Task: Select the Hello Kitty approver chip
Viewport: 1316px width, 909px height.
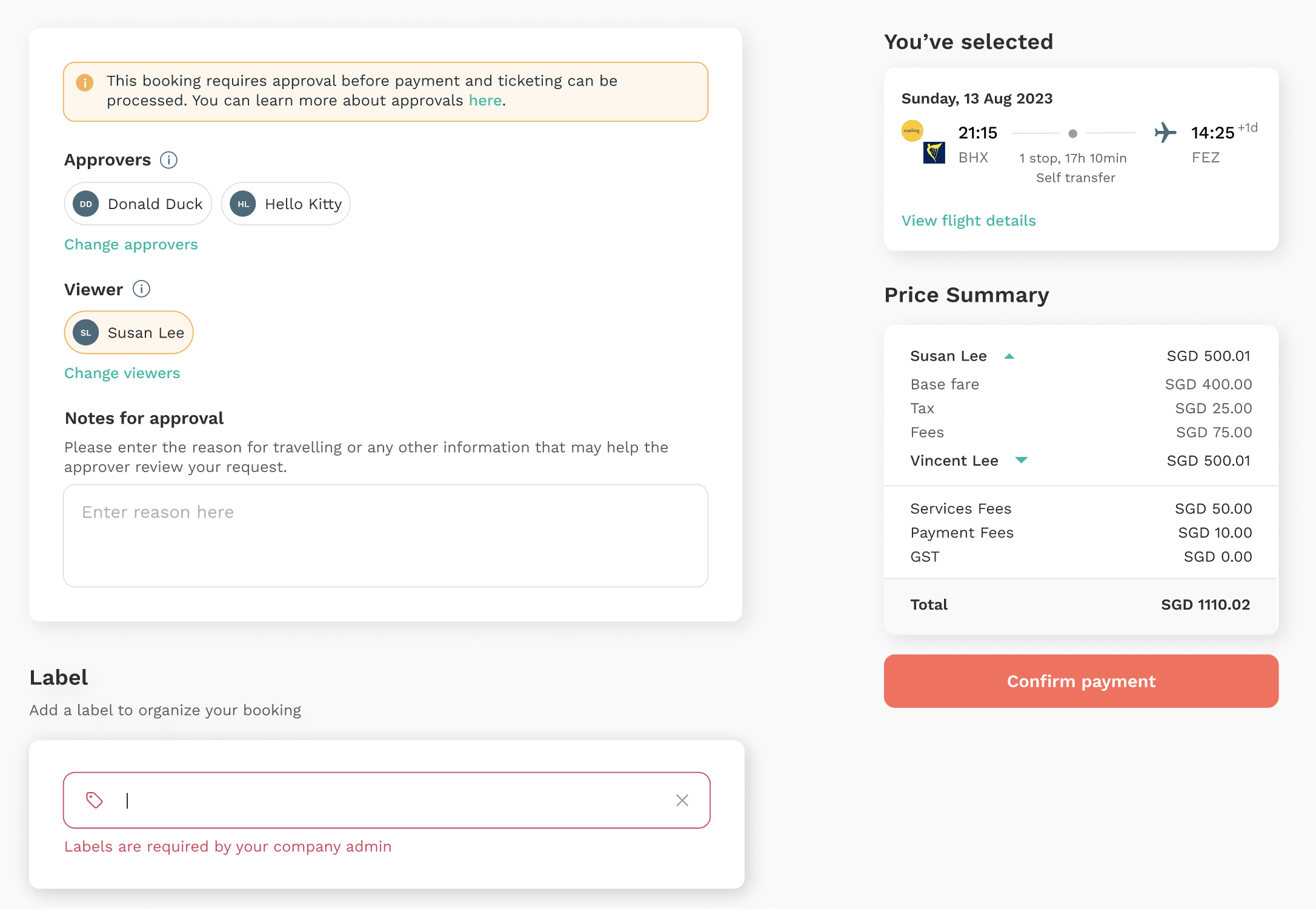Action: point(286,204)
